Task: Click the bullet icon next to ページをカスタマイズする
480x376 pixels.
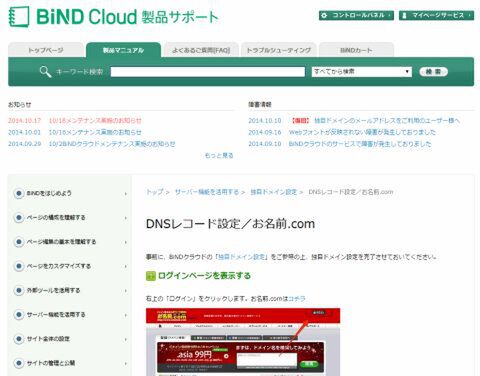Action: tap(19, 266)
